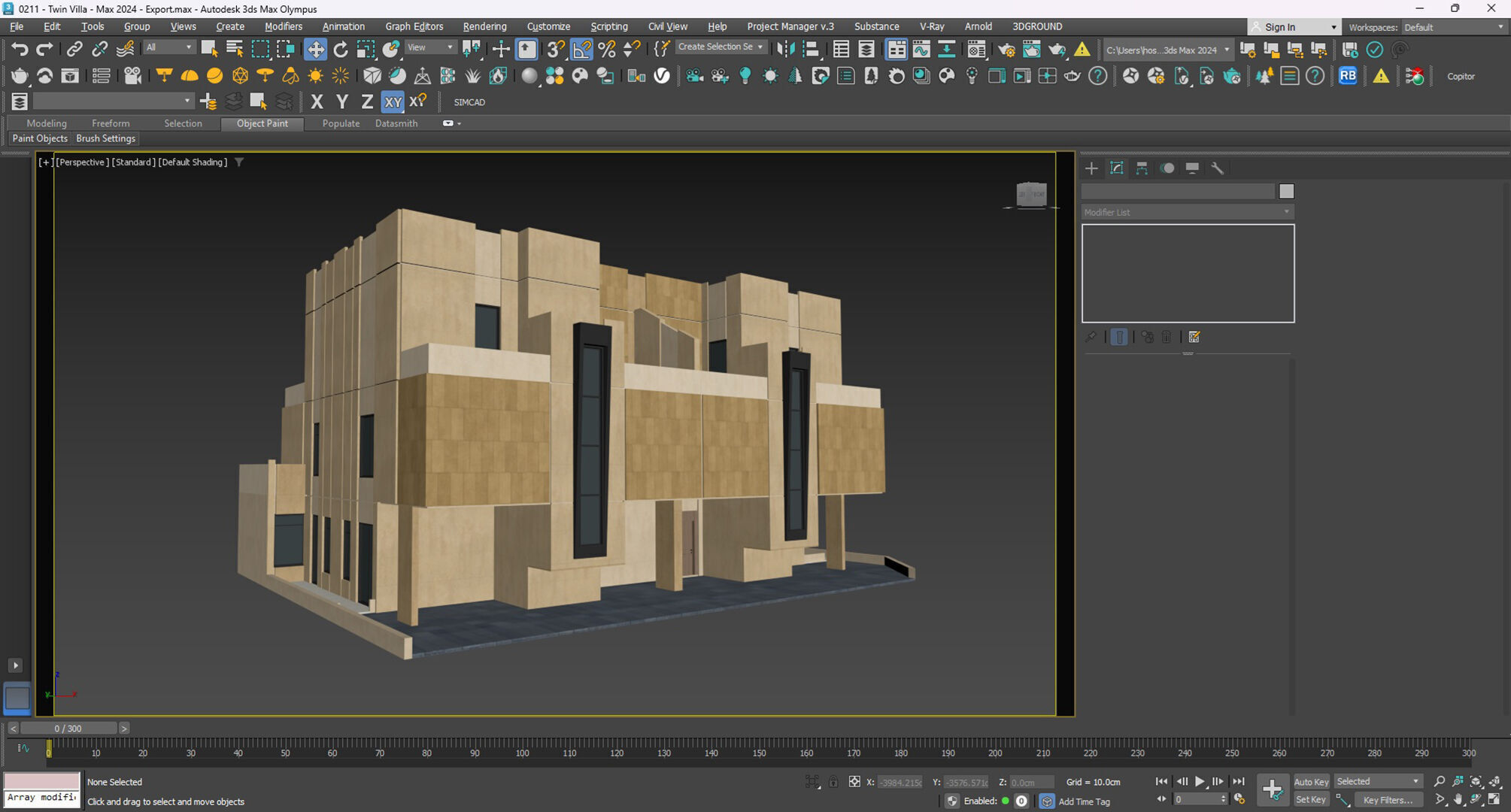1511x812 pixels.
Task: Click the Zoom Extents Selected icon
Action: [1476, 782]
